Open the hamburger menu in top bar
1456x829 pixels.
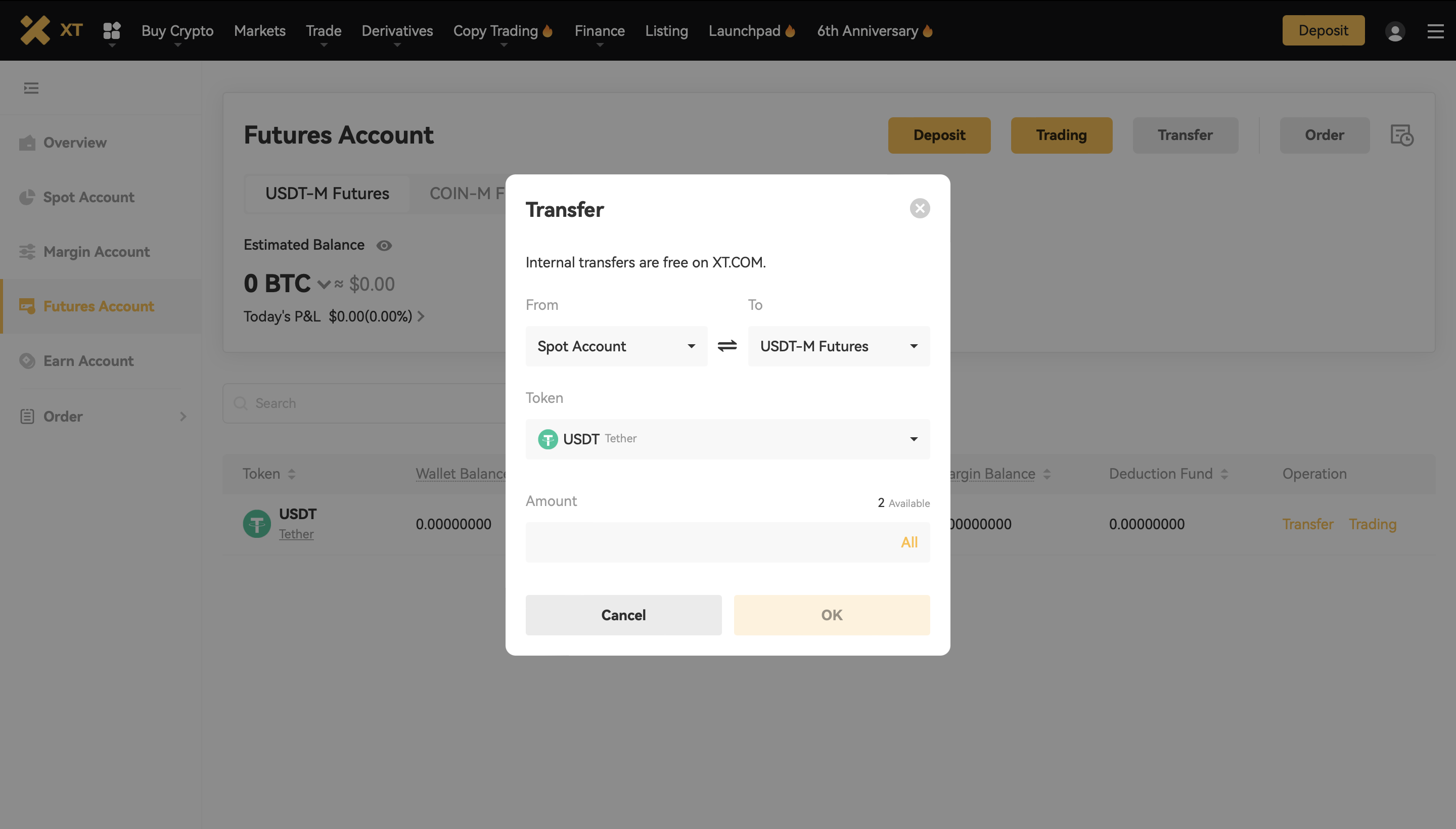coord(1435,31)
